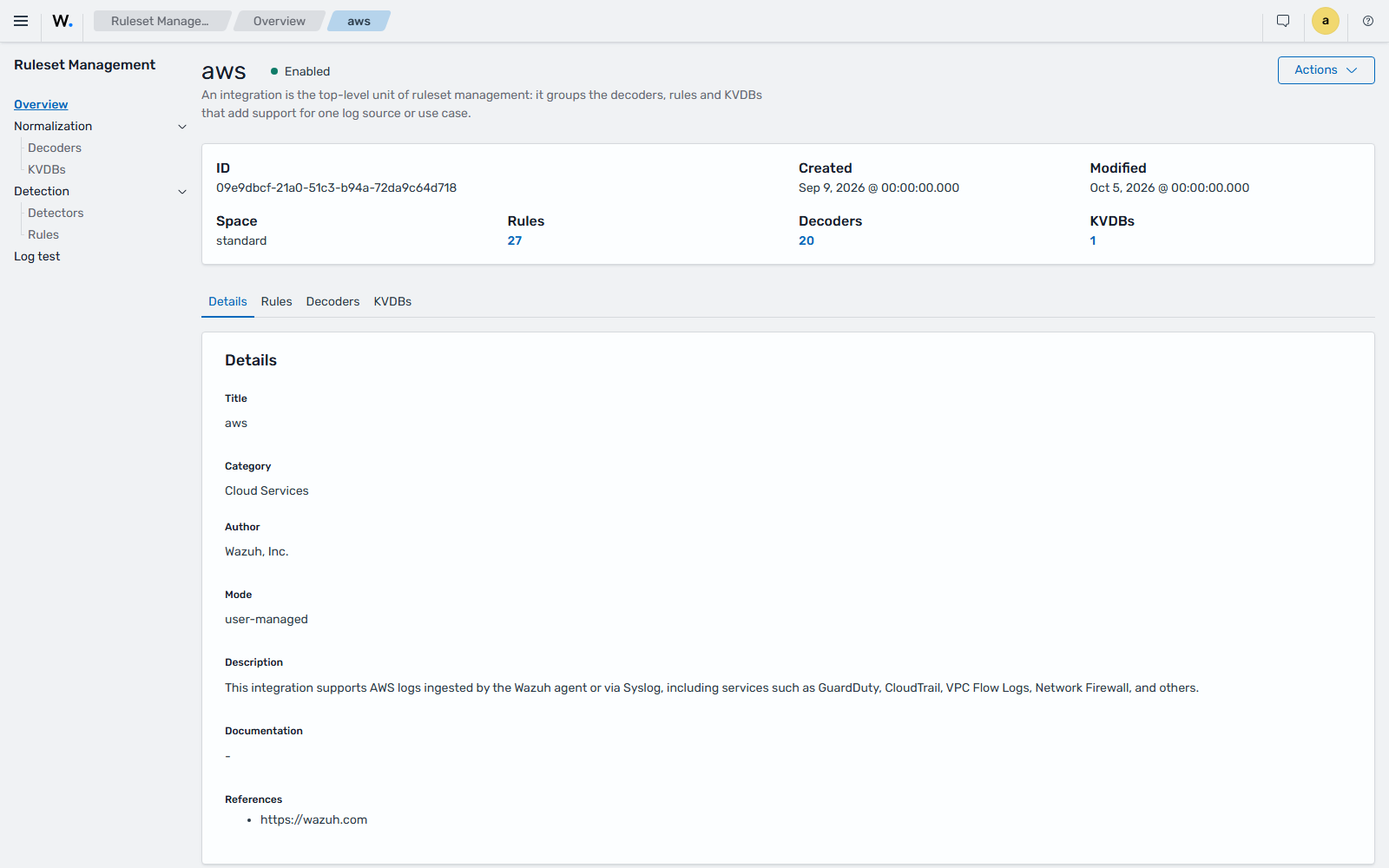1389x868 pixels.
Task: Click the Decoders count 20 link
Action: (x=806, y=240)
